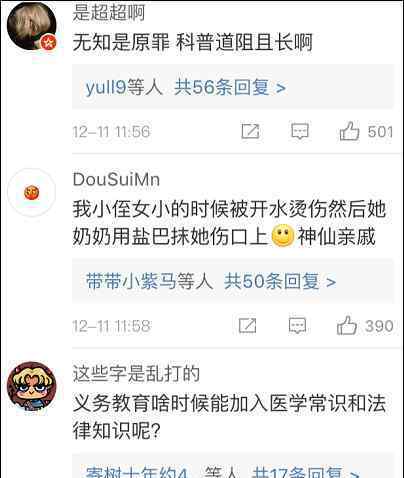Tap the smiley emoji in DouSuiMn's comment
Image resolution: width=404 pixels, height=478 pixels.
tap(283, 236)
